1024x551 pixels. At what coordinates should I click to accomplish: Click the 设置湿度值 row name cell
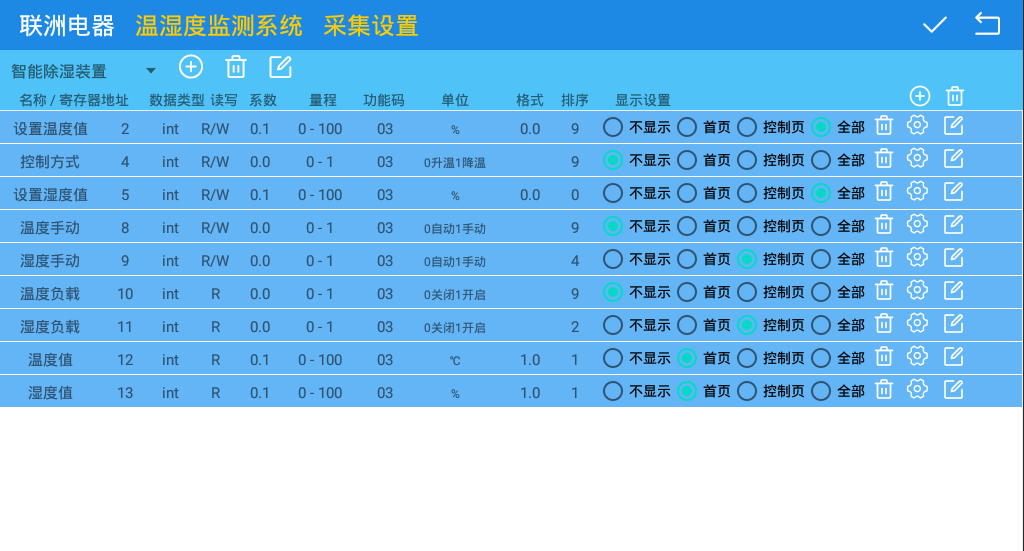(x=51, y=195)
